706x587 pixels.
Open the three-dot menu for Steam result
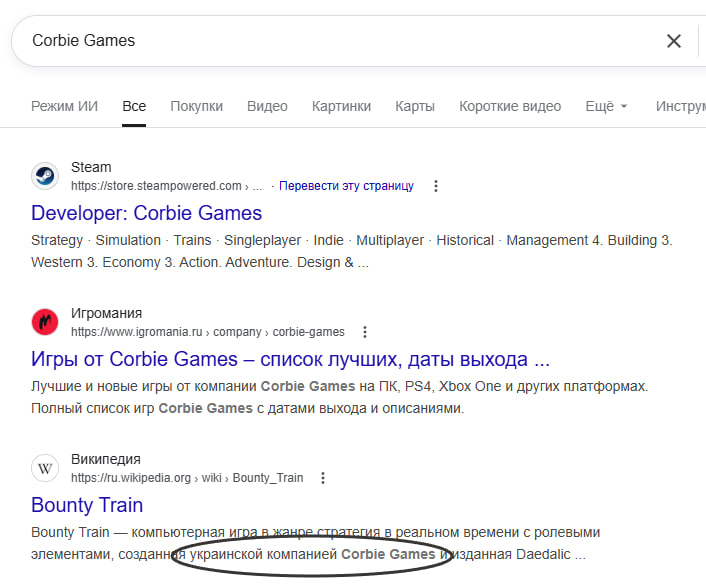(x=435, y=186)
